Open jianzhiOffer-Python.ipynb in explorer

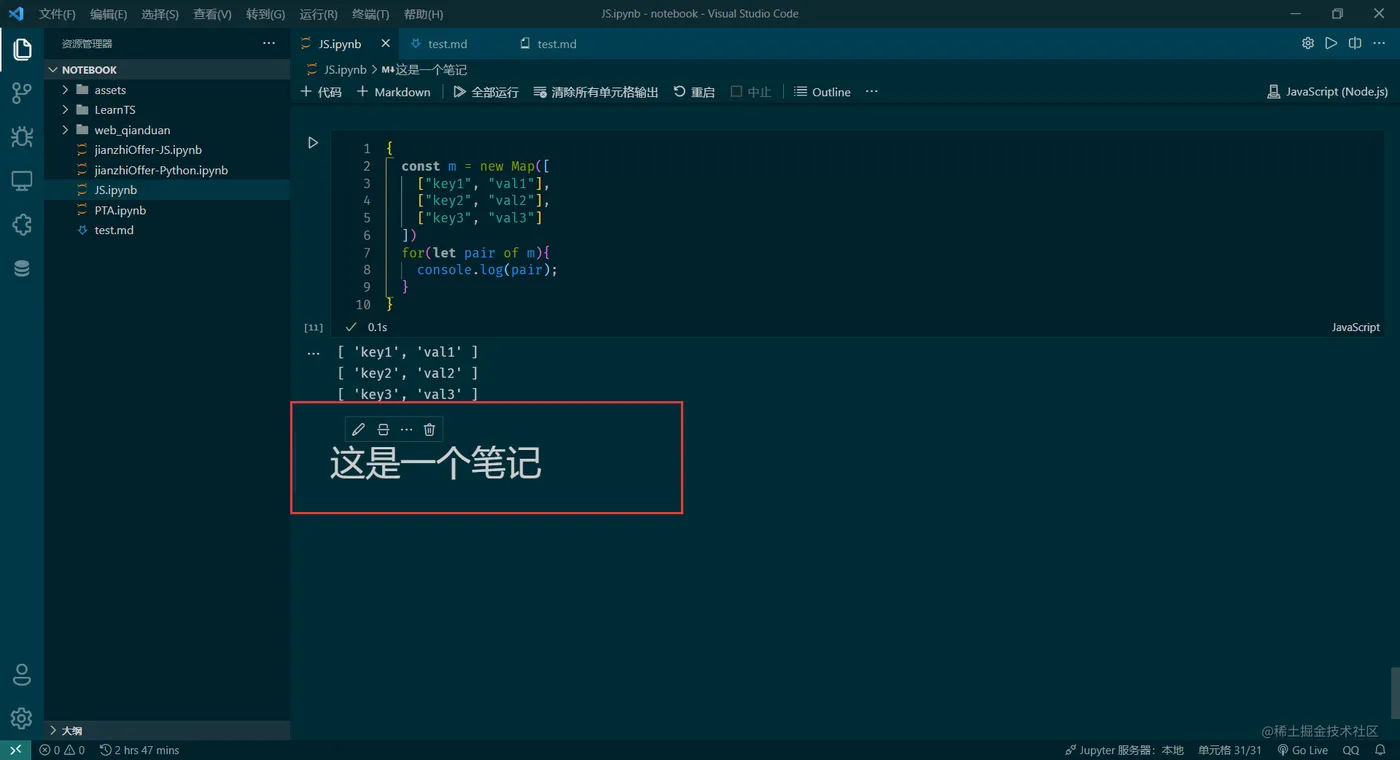click(161, 170)
